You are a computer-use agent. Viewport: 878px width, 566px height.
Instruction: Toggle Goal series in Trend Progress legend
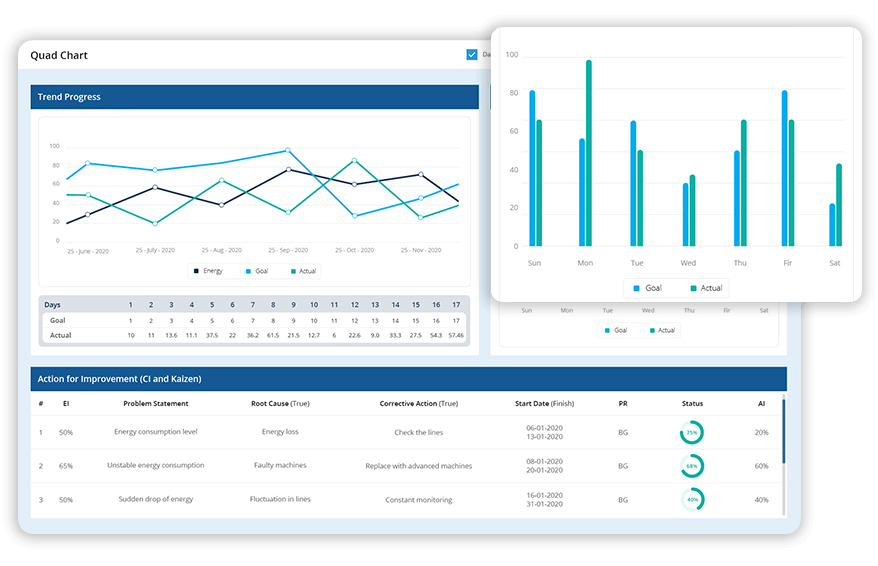click(255, 271)
